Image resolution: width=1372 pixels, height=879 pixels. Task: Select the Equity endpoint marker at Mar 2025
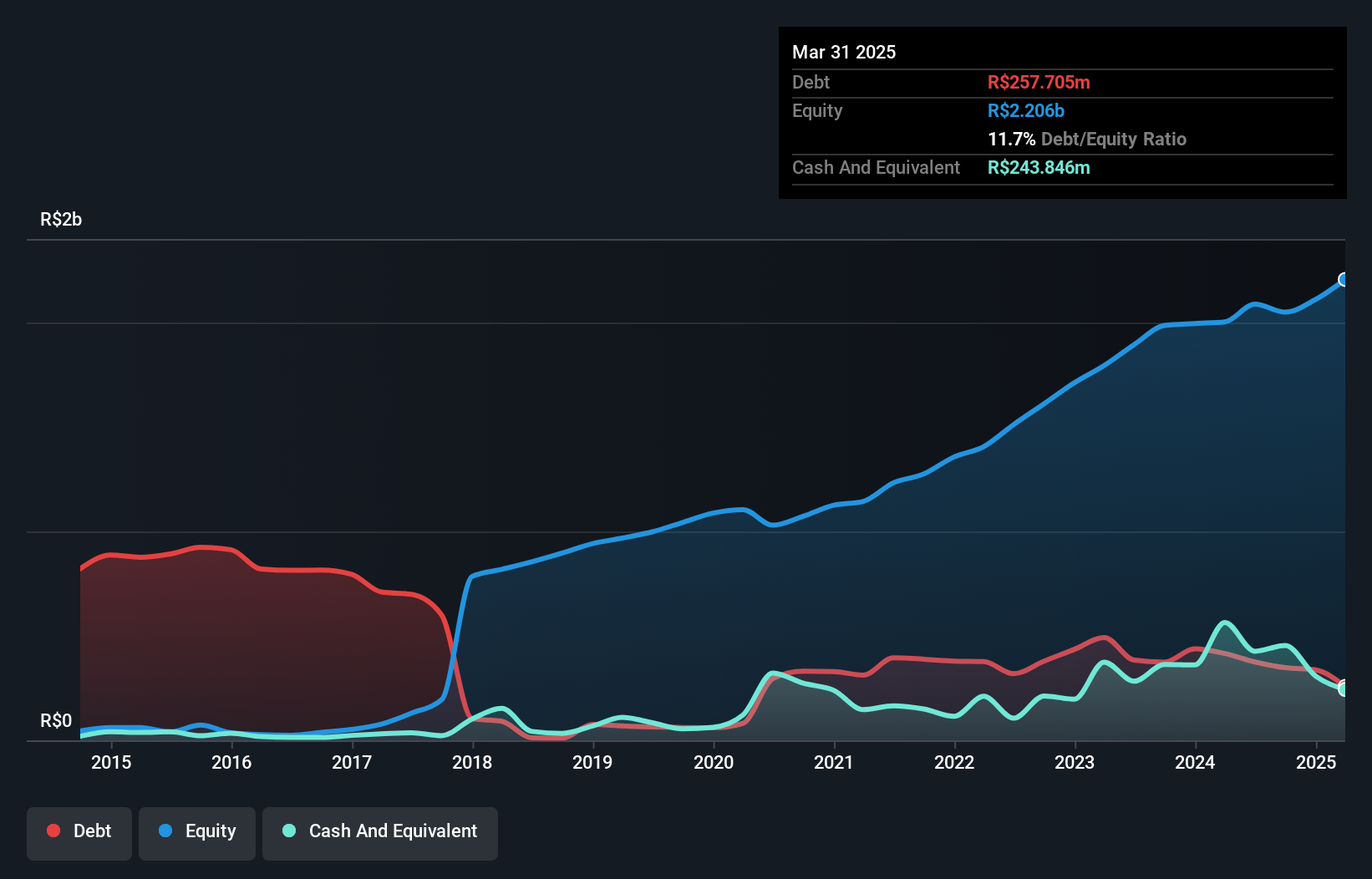tap(1344, 279)
